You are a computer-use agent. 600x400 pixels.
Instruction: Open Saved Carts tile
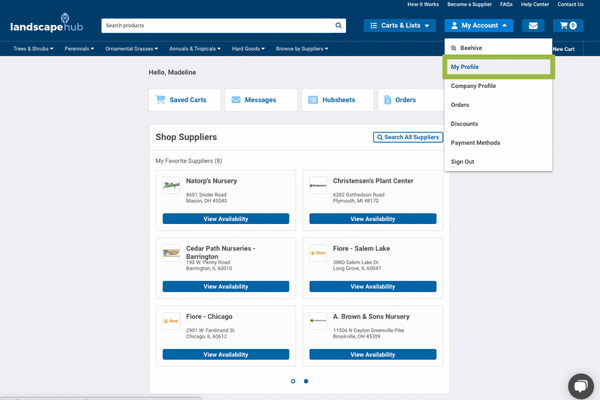coord(185,100)
